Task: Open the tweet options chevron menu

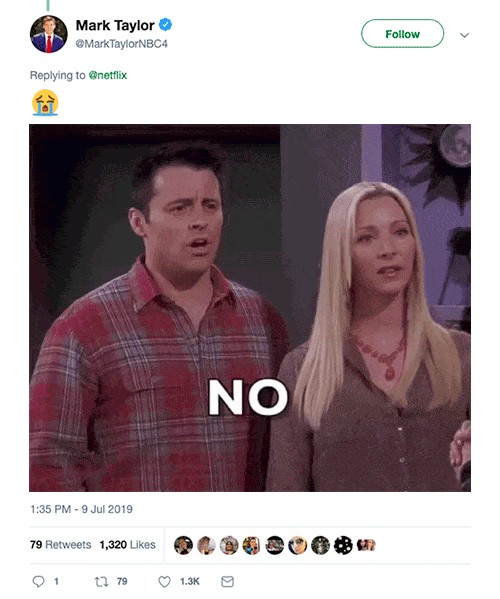Action: (x=464, y=35)
